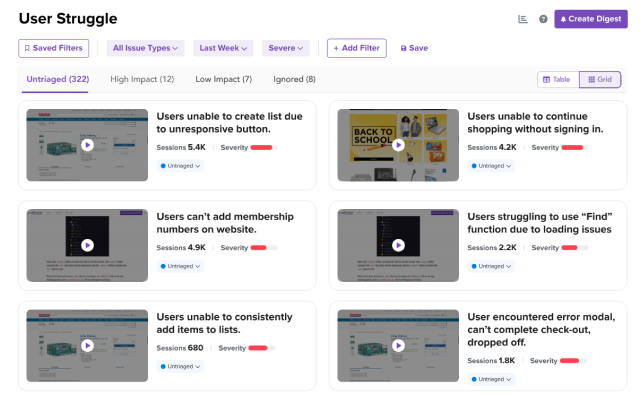The image size is (640, 400).
Task: Expand the Last Week date filter
Action: coord(223,48)
